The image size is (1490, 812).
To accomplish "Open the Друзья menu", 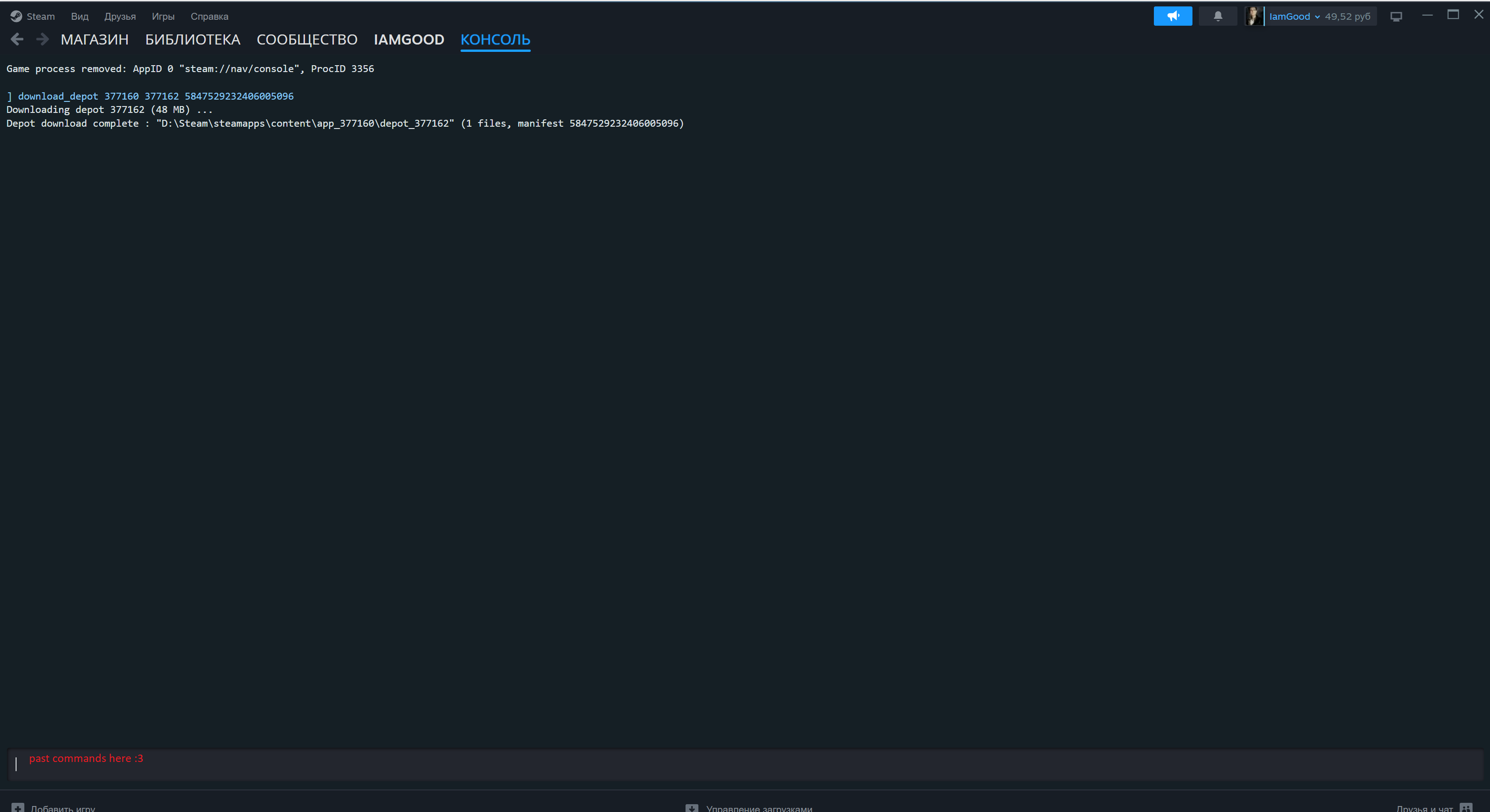I will [x=120, y=16].
